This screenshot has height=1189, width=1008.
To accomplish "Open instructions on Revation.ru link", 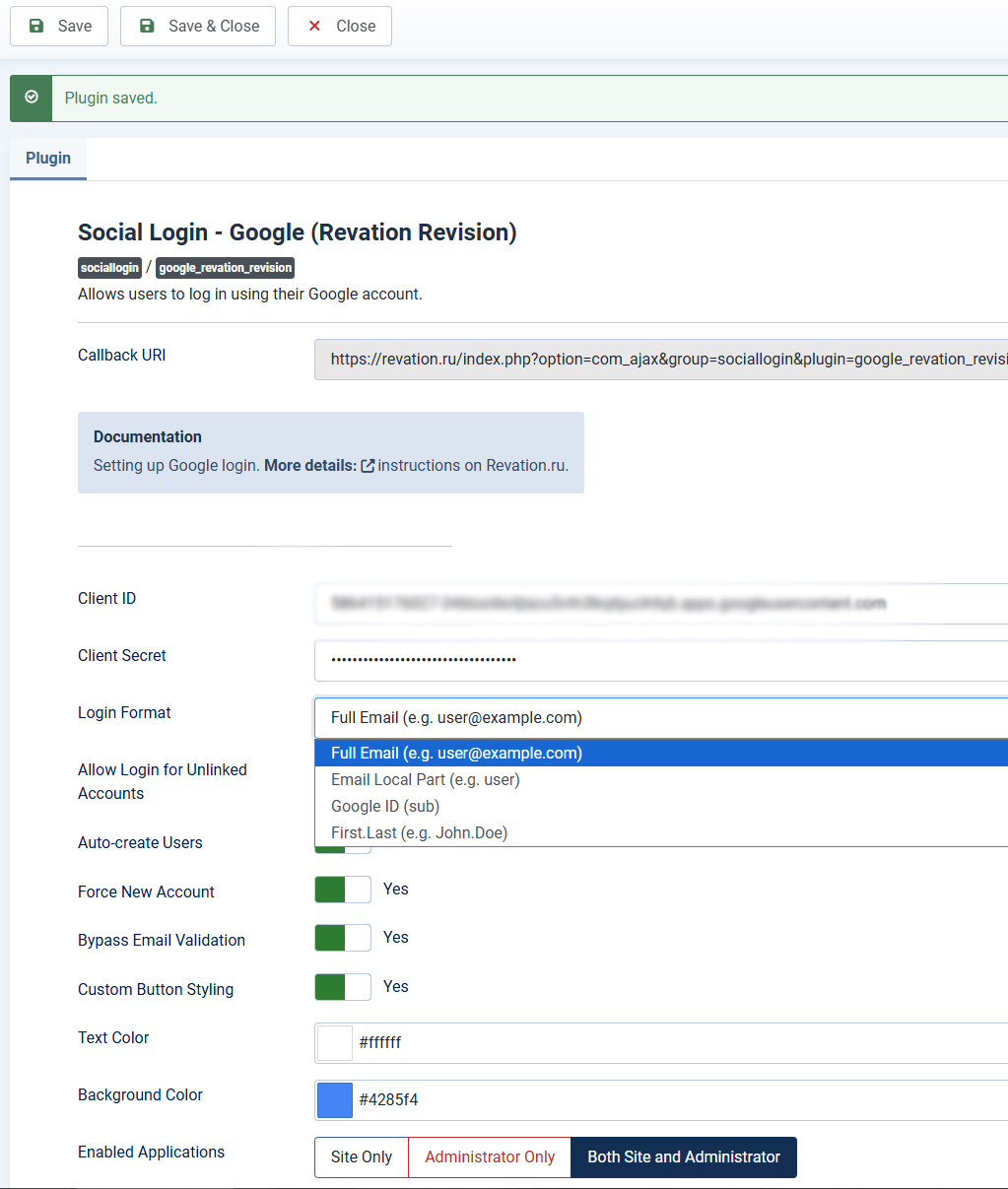I will coord(472,466).
